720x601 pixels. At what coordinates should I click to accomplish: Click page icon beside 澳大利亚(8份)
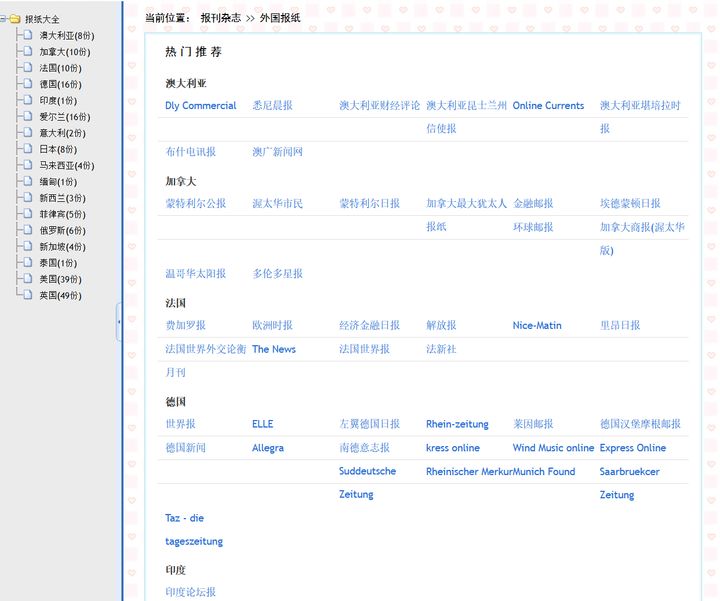point(28,35)
